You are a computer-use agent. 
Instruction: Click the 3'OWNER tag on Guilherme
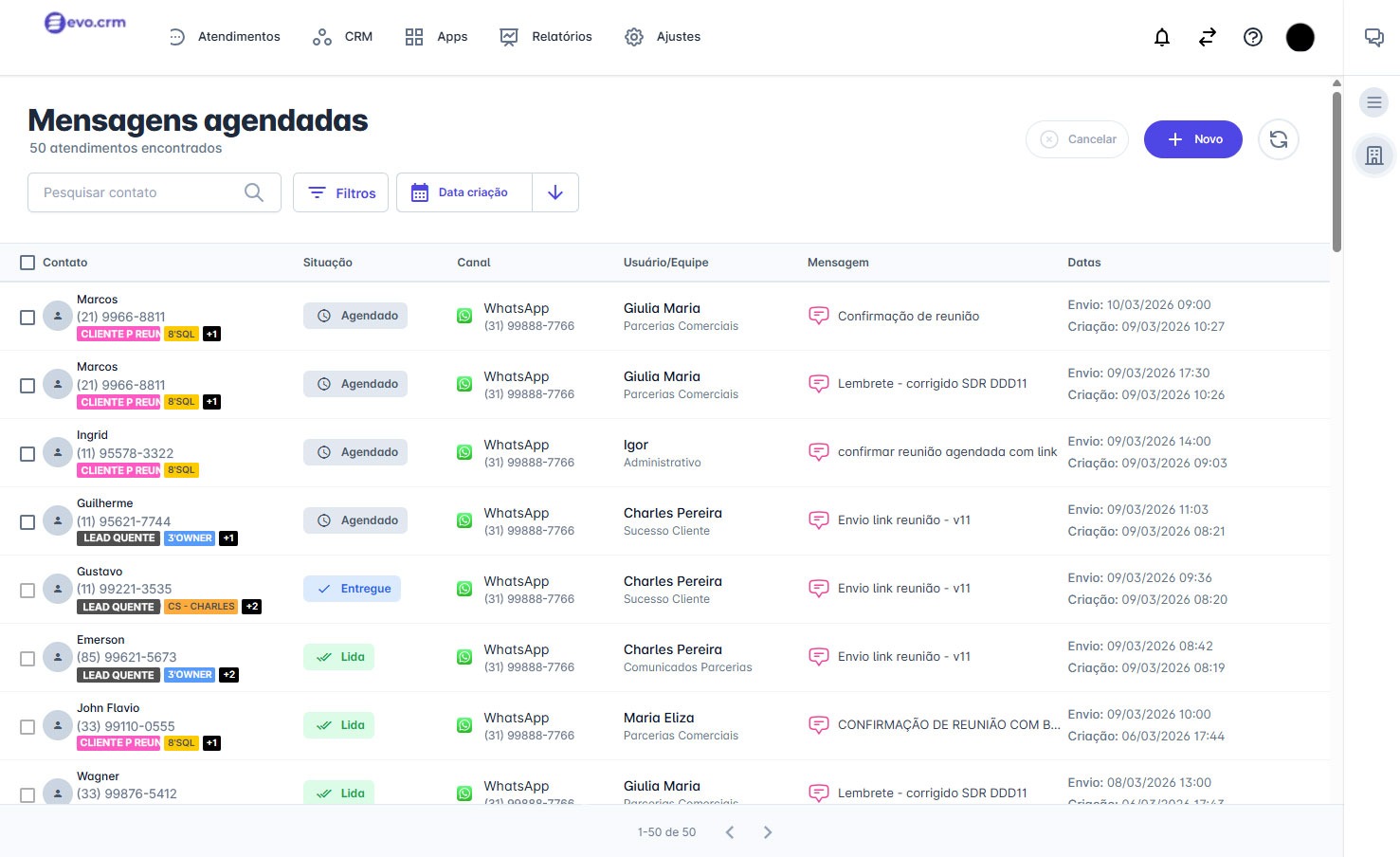pyautogui.click(x=190, y=538)
